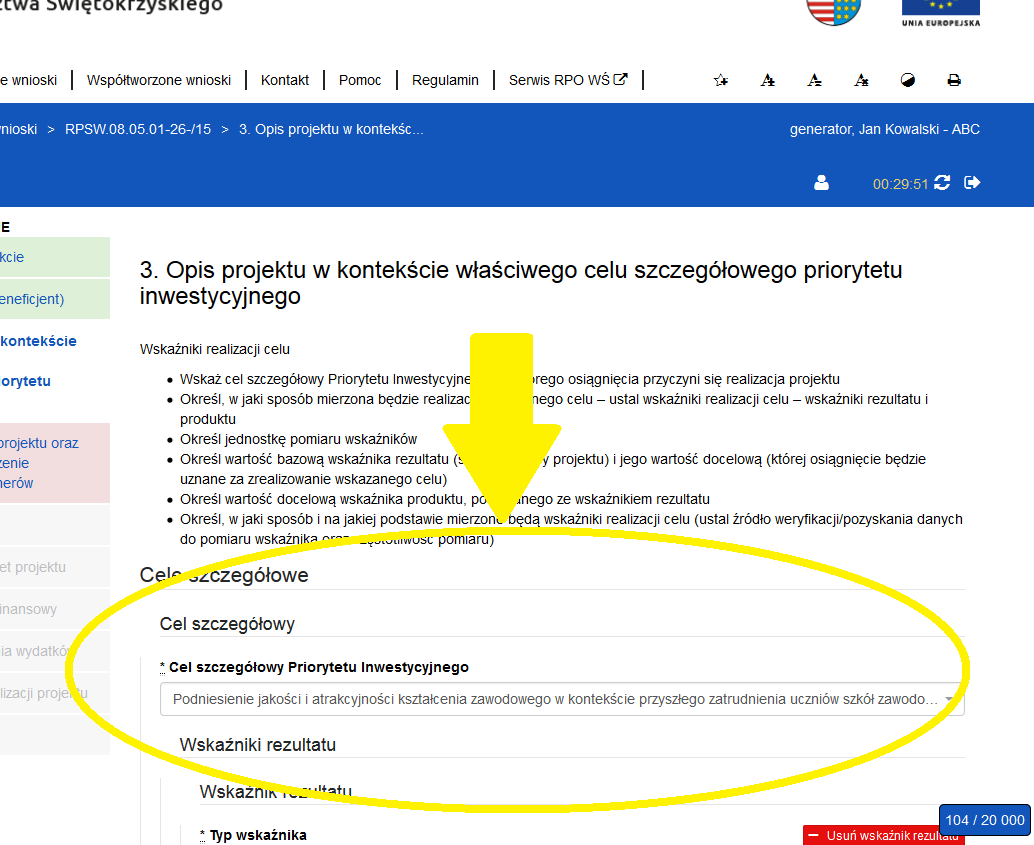Click sidebar item 'et projektu'

(x=55, y=567)
